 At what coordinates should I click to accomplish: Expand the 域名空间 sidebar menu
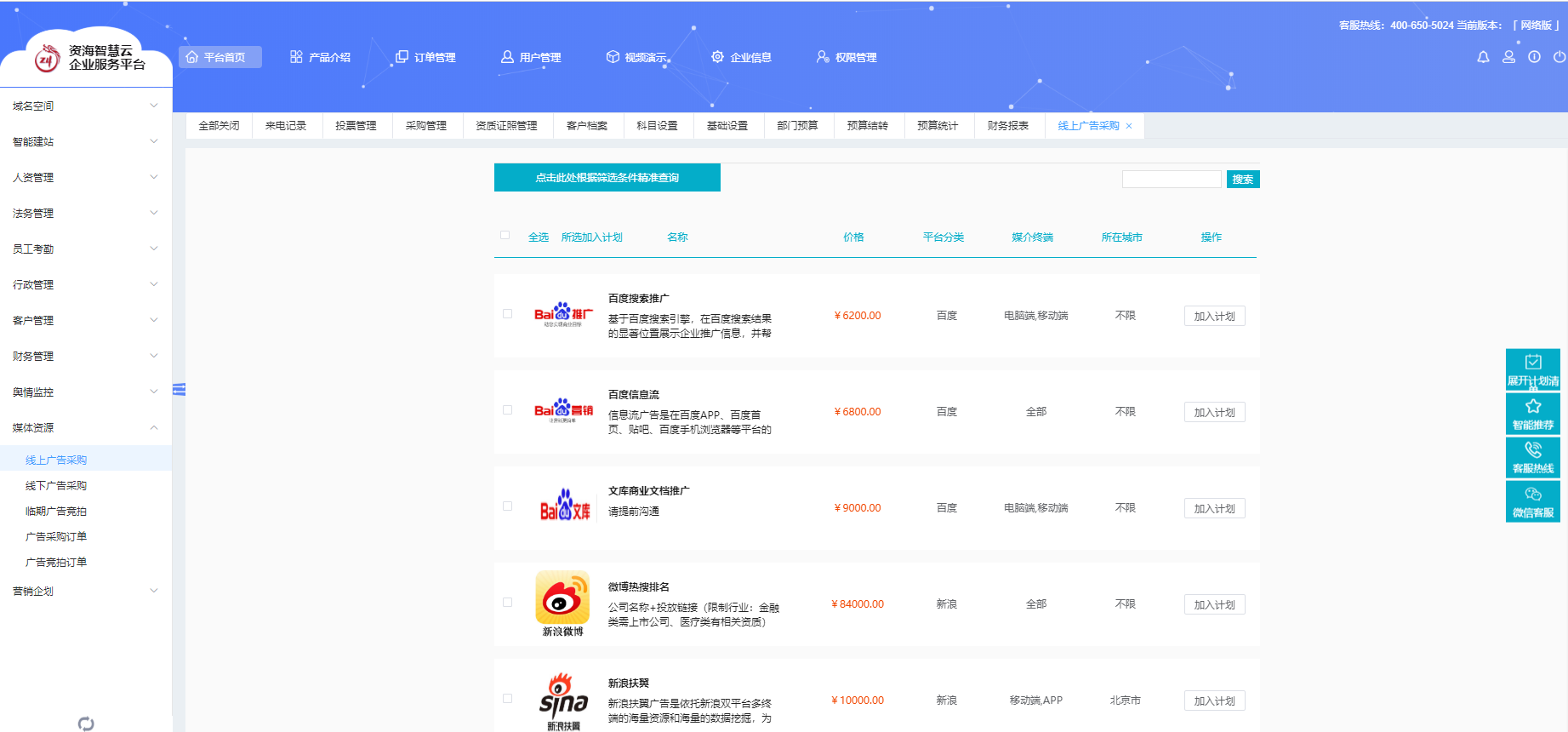click(85, 106)
